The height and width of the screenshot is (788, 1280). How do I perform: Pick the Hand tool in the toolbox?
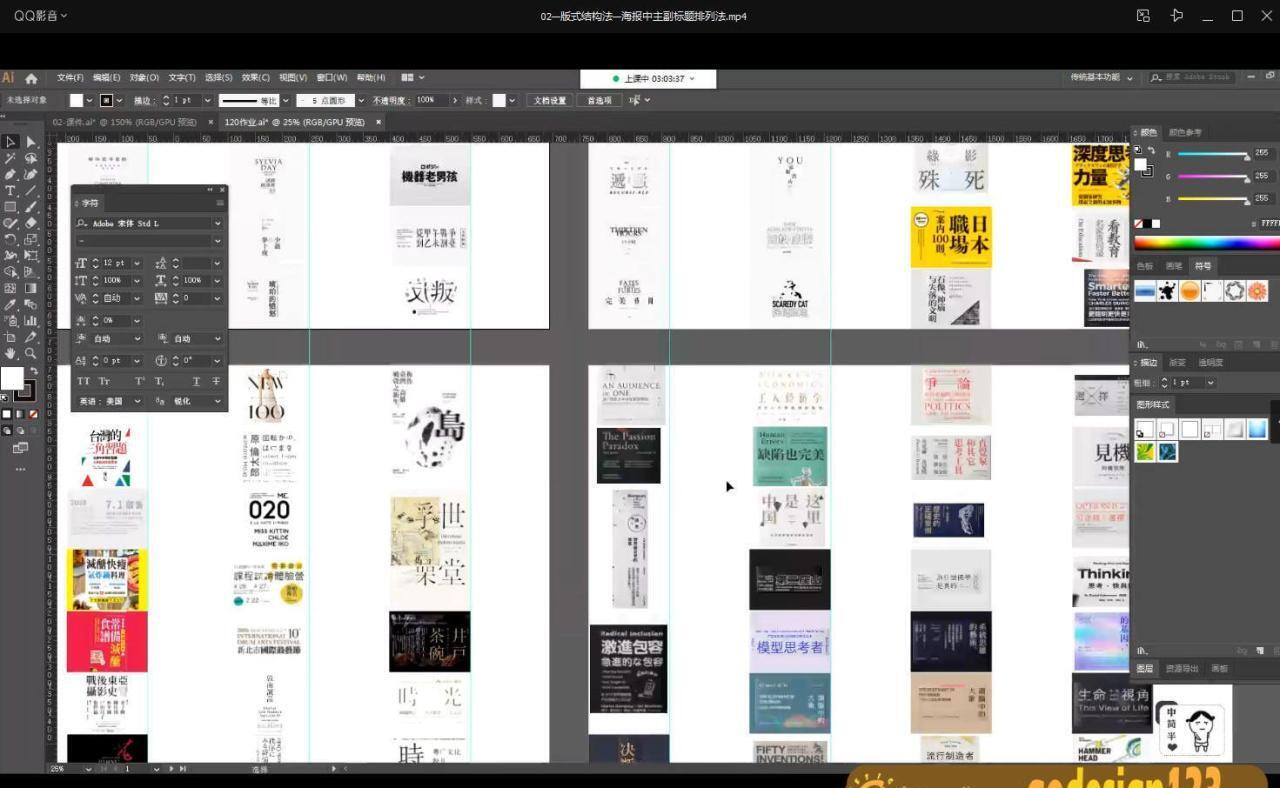[x=10, y=353]
